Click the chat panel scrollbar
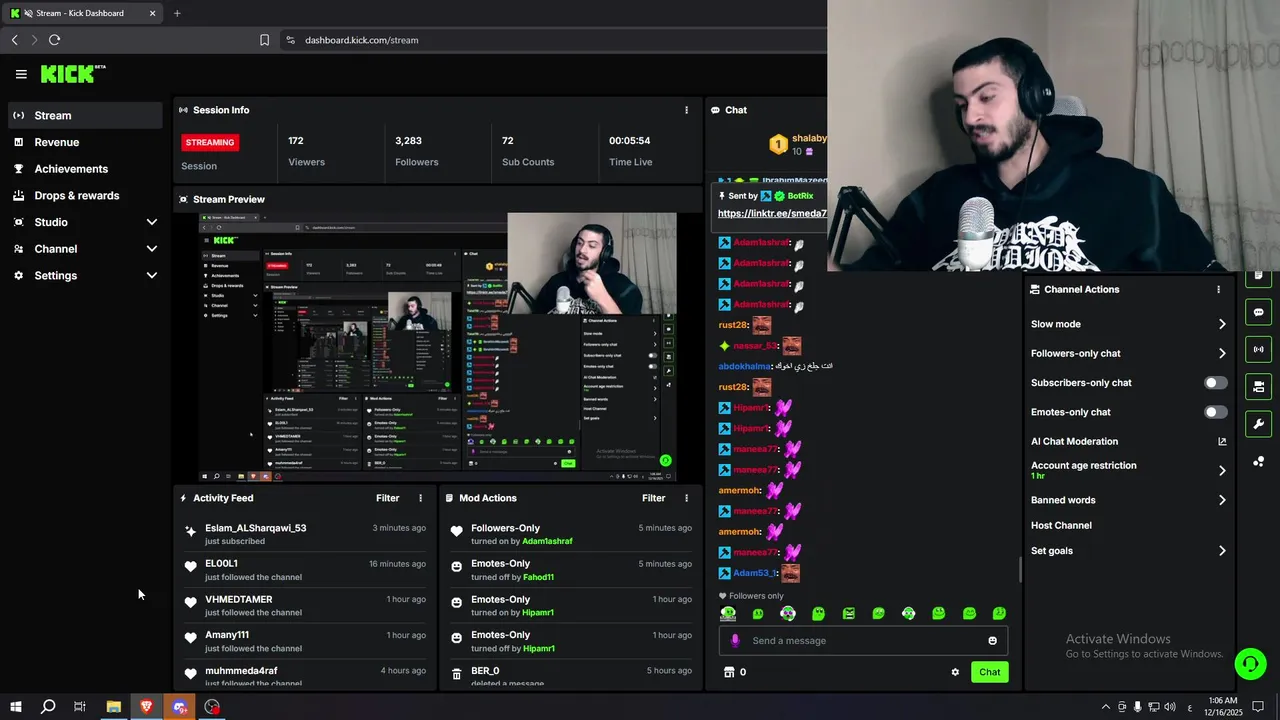This screenshot has height=720, width=1280. point(1020,570)
